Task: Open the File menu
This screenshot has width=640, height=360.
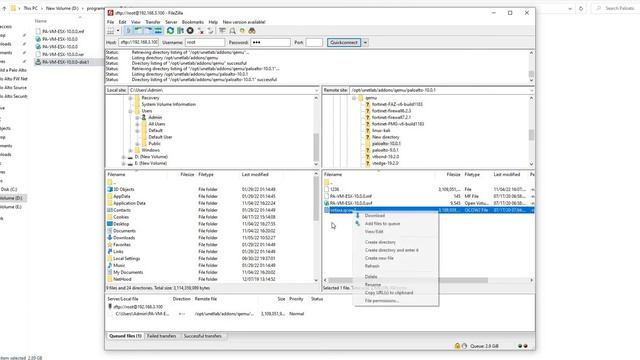Action: tap(111, 22)
